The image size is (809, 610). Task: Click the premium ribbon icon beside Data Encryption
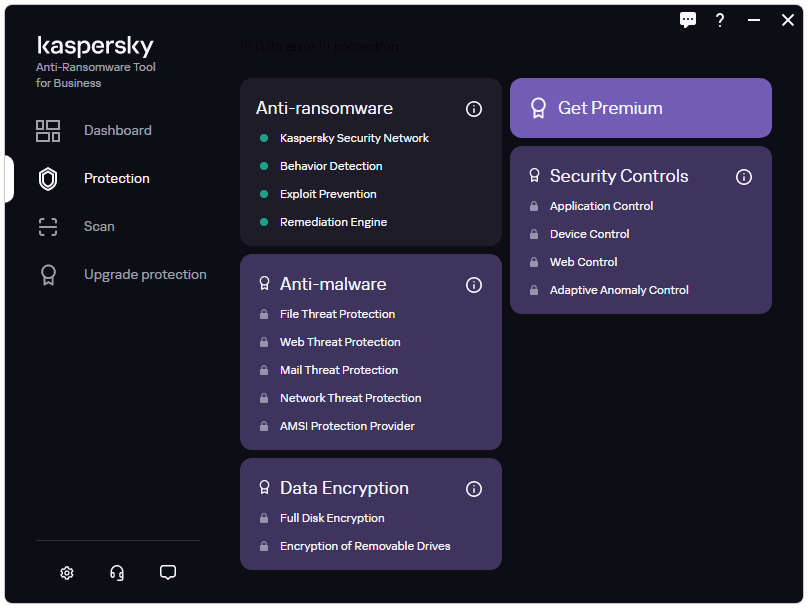tap(264, 487)
